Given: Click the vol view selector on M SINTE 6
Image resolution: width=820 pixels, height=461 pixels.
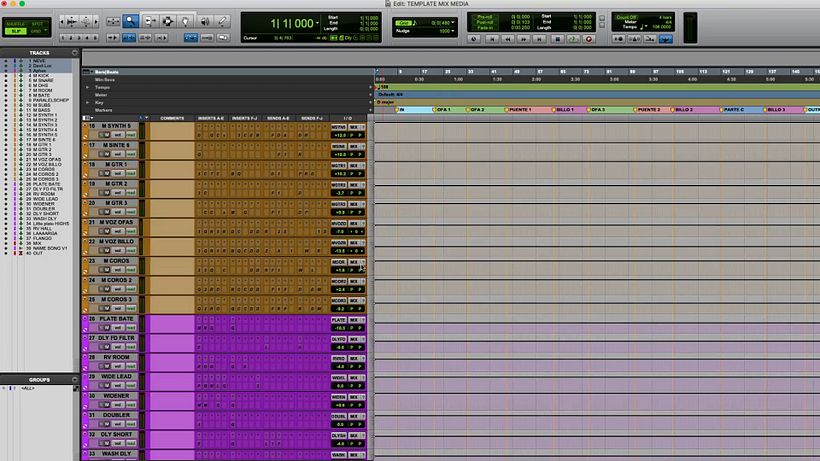Looking at the screenshot, I should click(118, 154).
